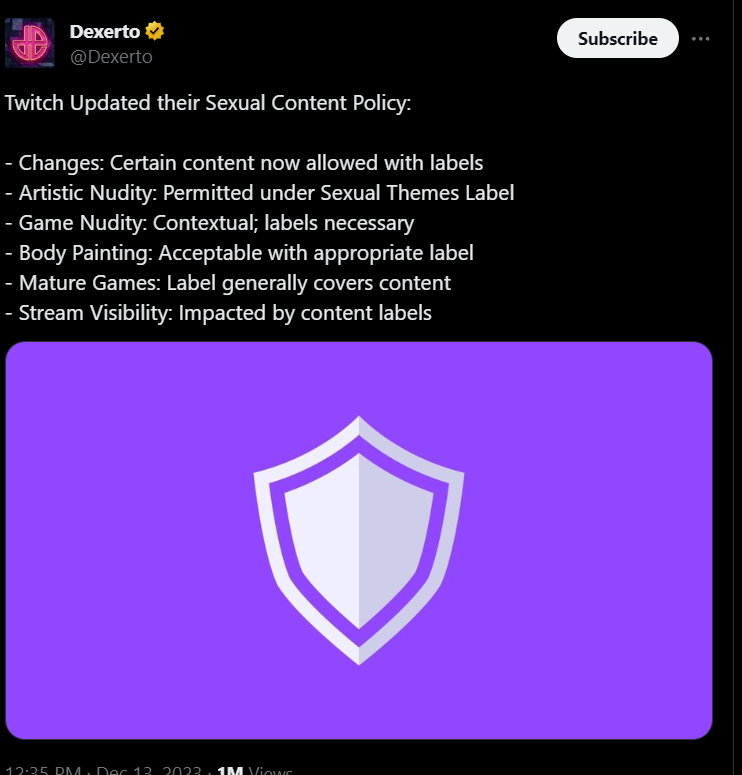Click the "Twitch Updated their Sexual Content Policy" line

pos(208,103)
